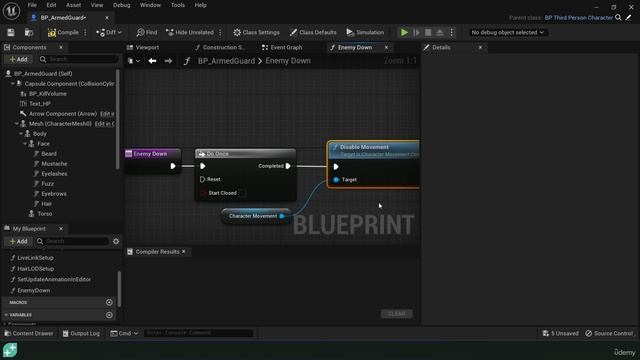Add a new macro
Viewport: 640px width, 360px height.
109,302
